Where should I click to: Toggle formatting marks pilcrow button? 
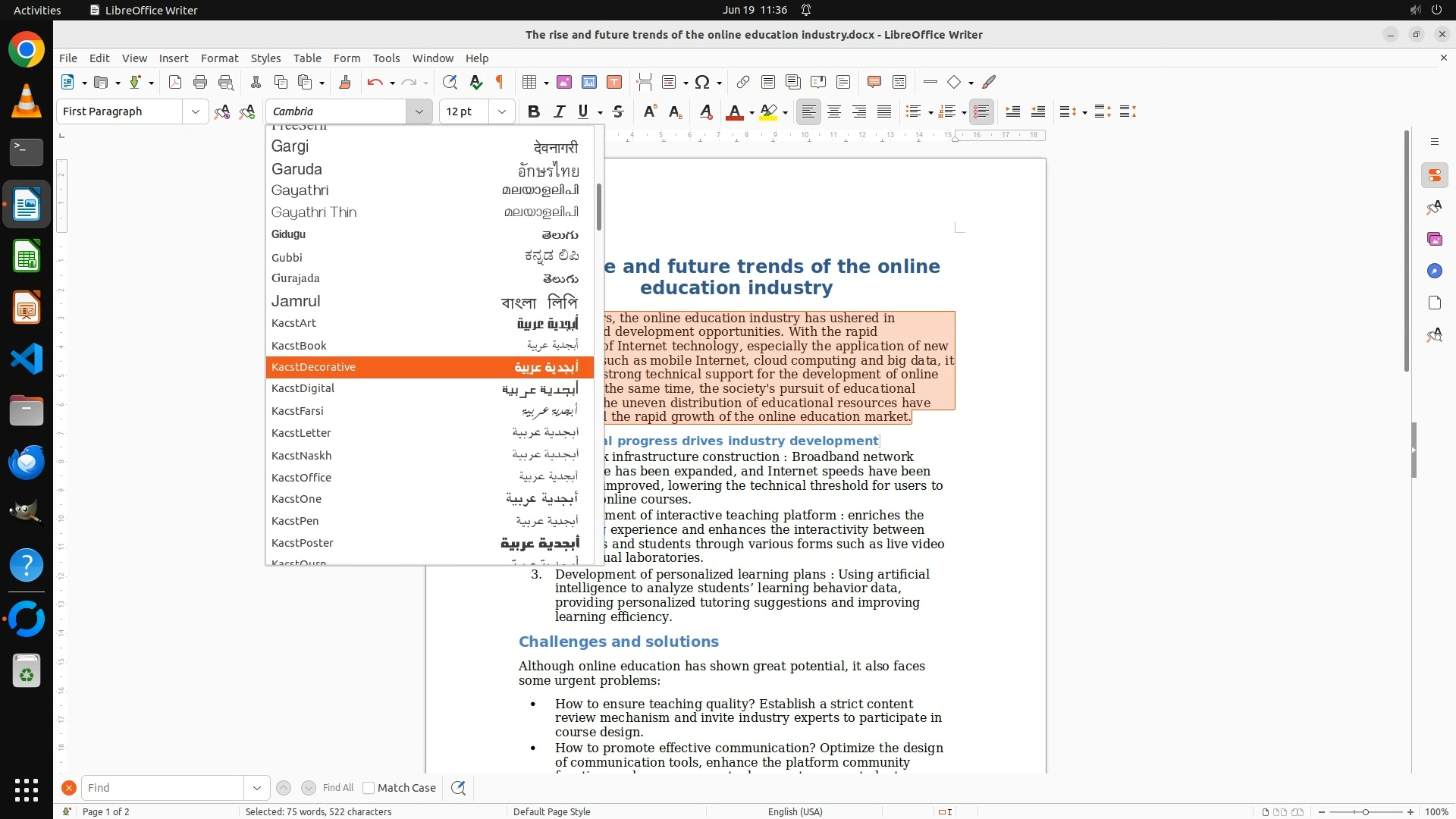coord(500,82)
